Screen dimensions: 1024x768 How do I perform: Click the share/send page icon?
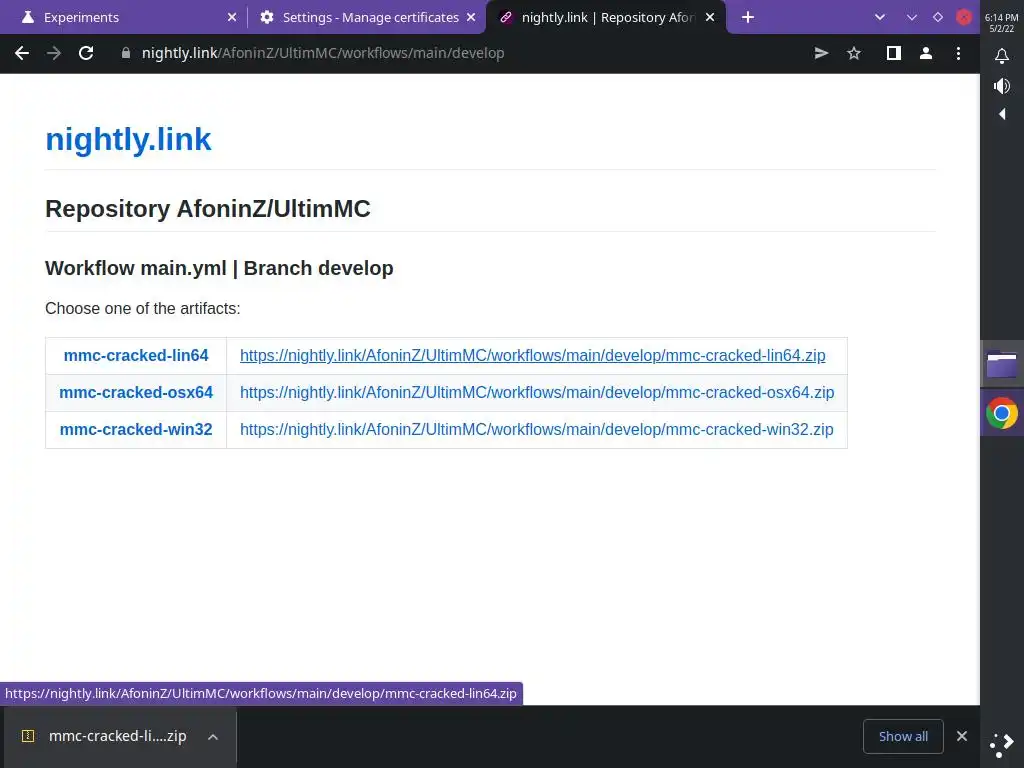tap(822, 54)
